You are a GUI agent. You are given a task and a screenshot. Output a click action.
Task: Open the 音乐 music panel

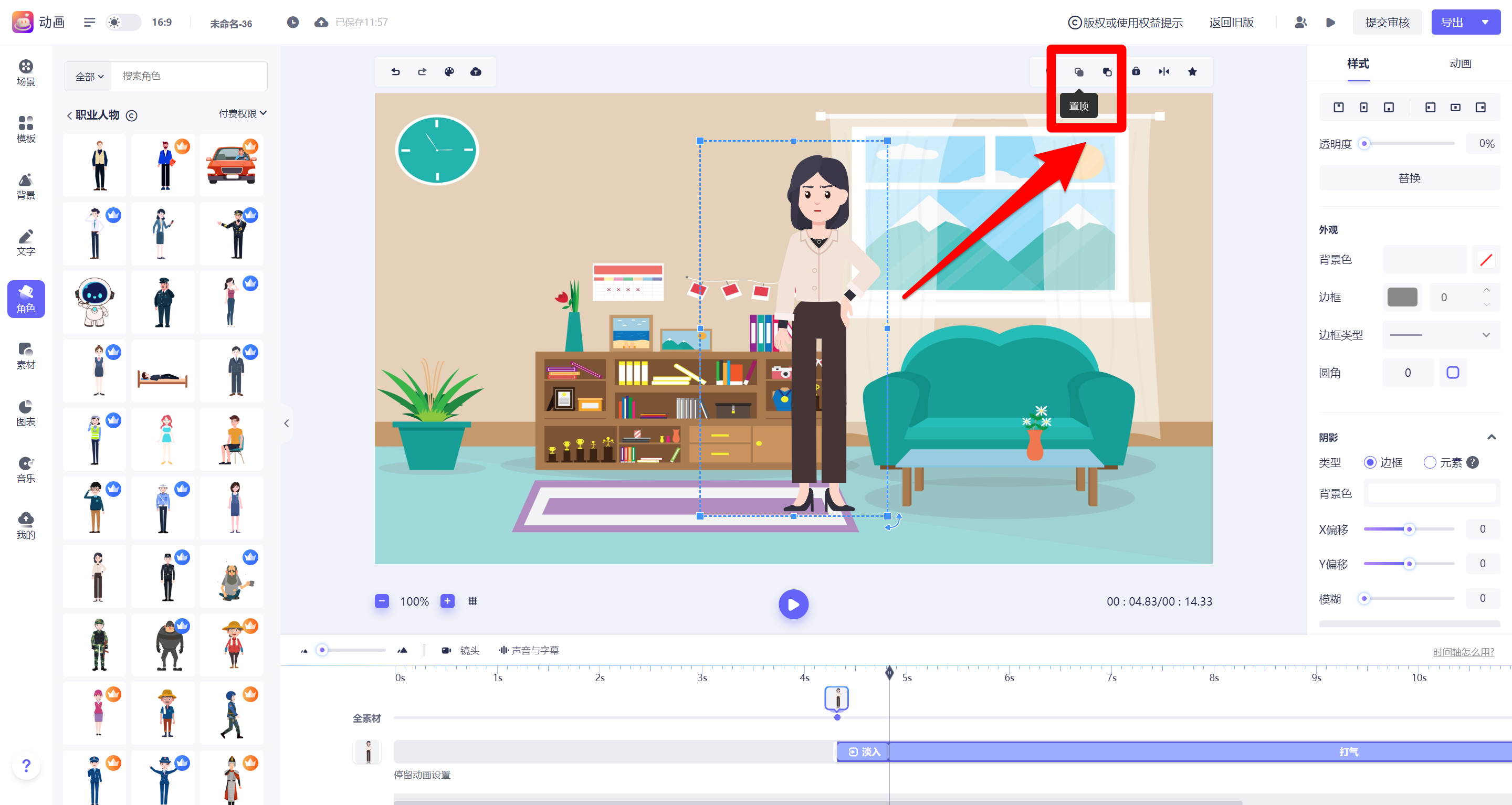(26, 470)
